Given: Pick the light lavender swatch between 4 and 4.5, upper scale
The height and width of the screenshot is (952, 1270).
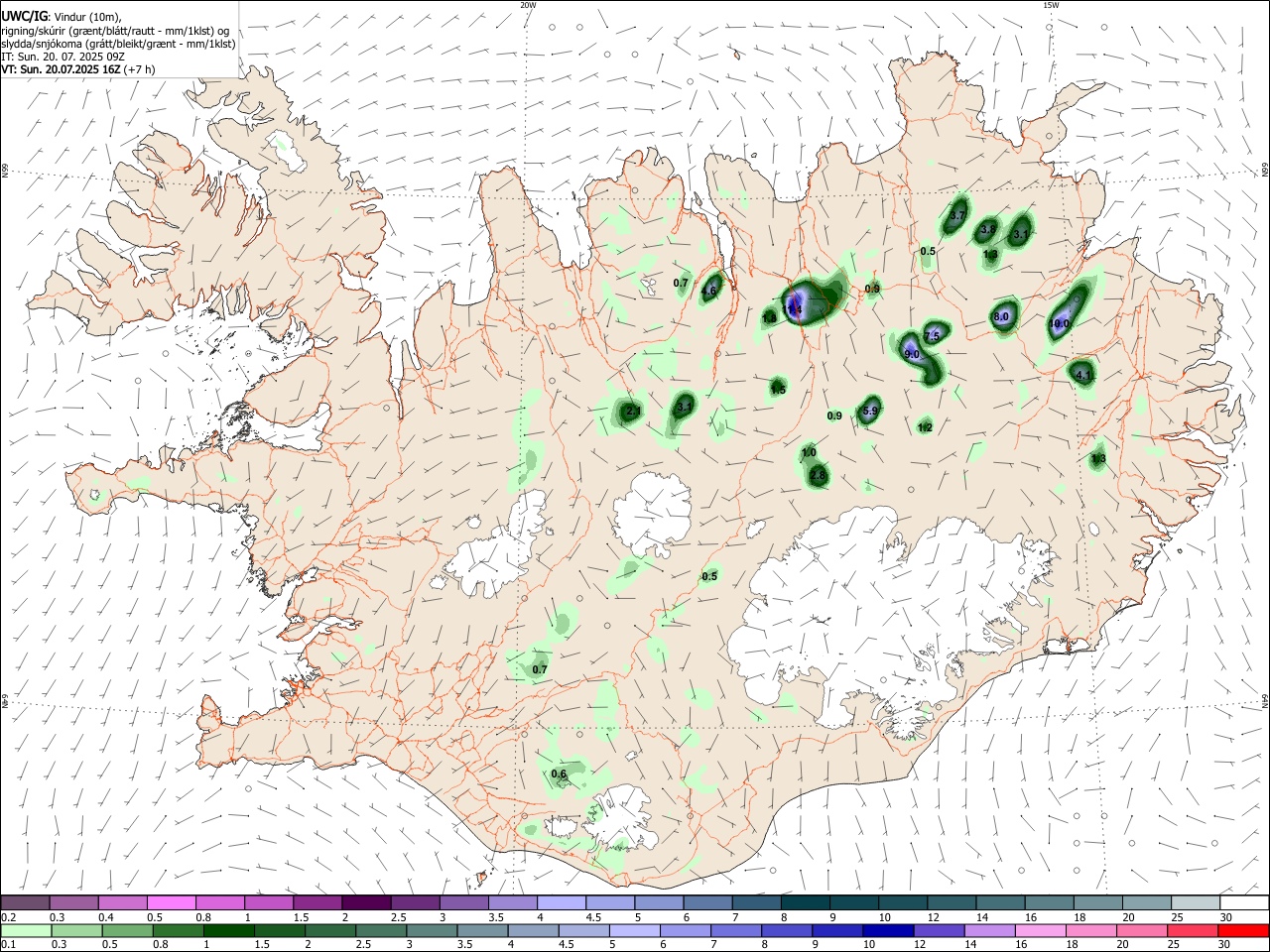Looking at the screenshot, I should [561, 903].
